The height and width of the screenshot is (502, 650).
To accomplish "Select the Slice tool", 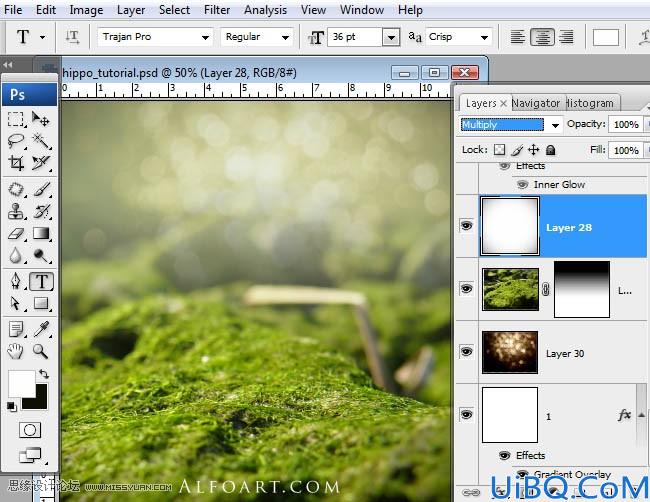I will (41, 163).
